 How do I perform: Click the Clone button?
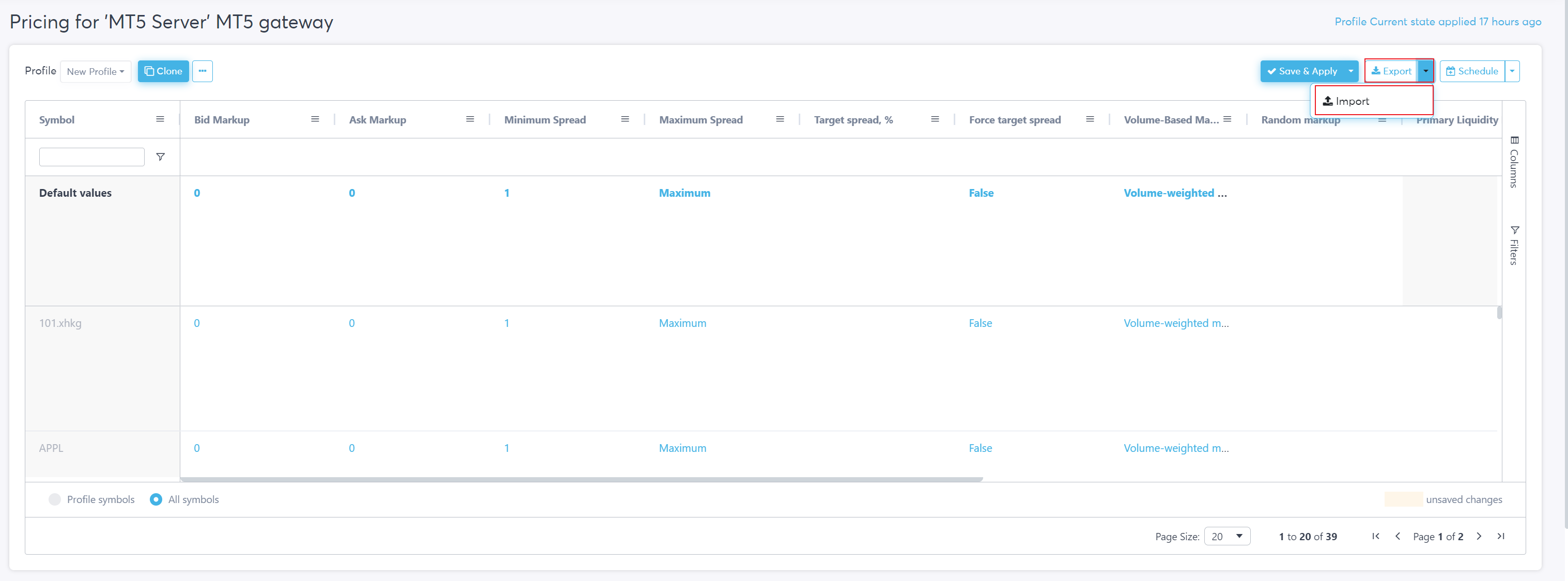click(163, 71)
